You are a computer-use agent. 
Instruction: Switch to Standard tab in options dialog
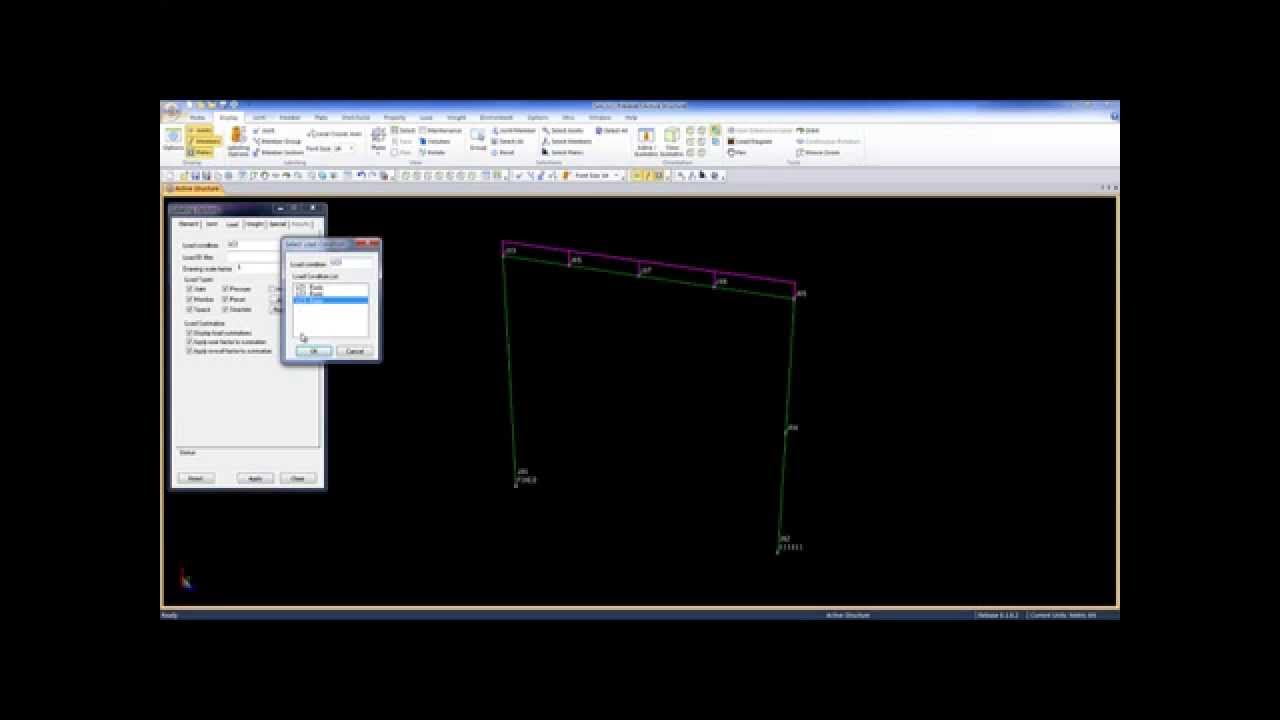tap(188, 224)
